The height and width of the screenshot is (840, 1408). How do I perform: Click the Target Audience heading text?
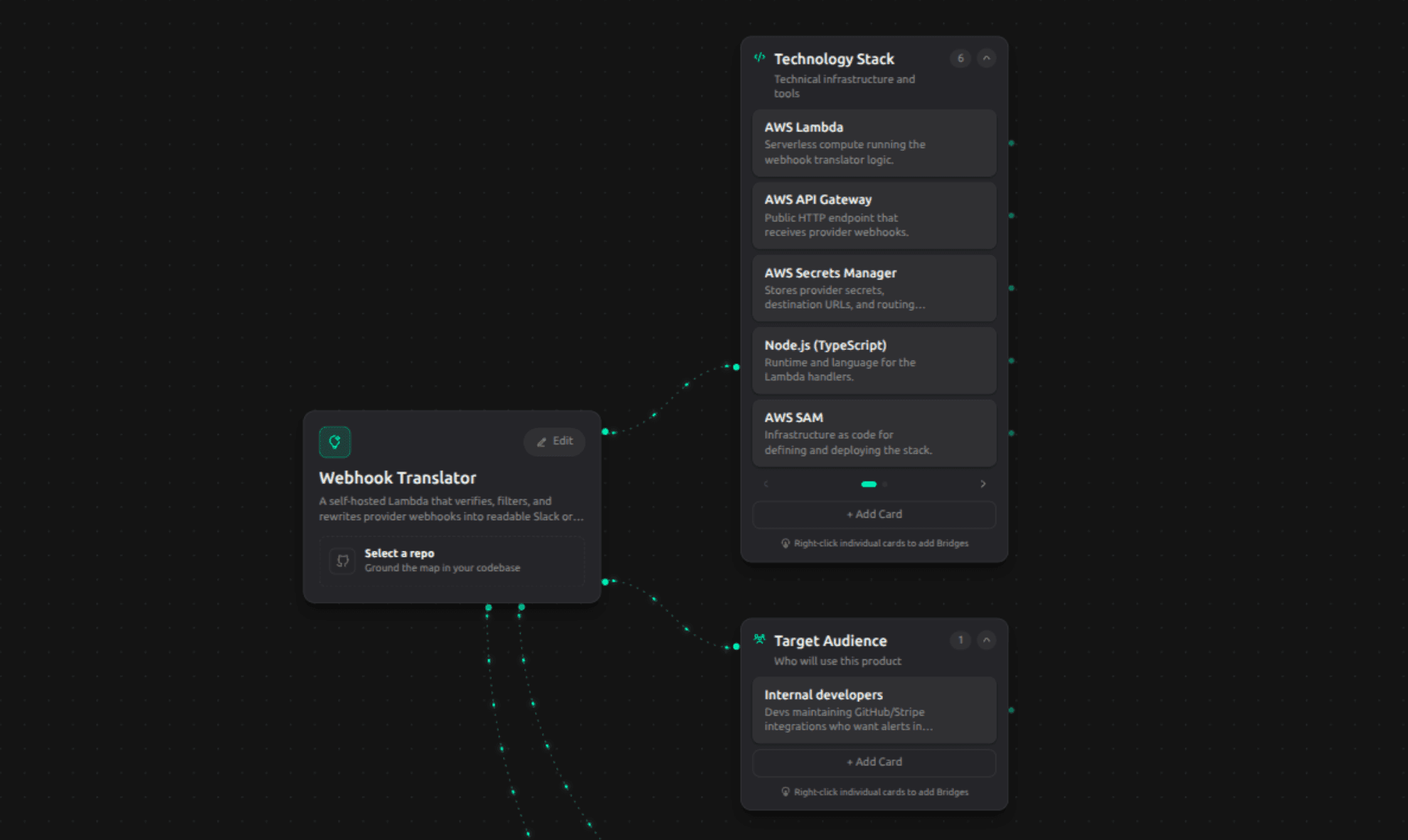pos(830,641)
